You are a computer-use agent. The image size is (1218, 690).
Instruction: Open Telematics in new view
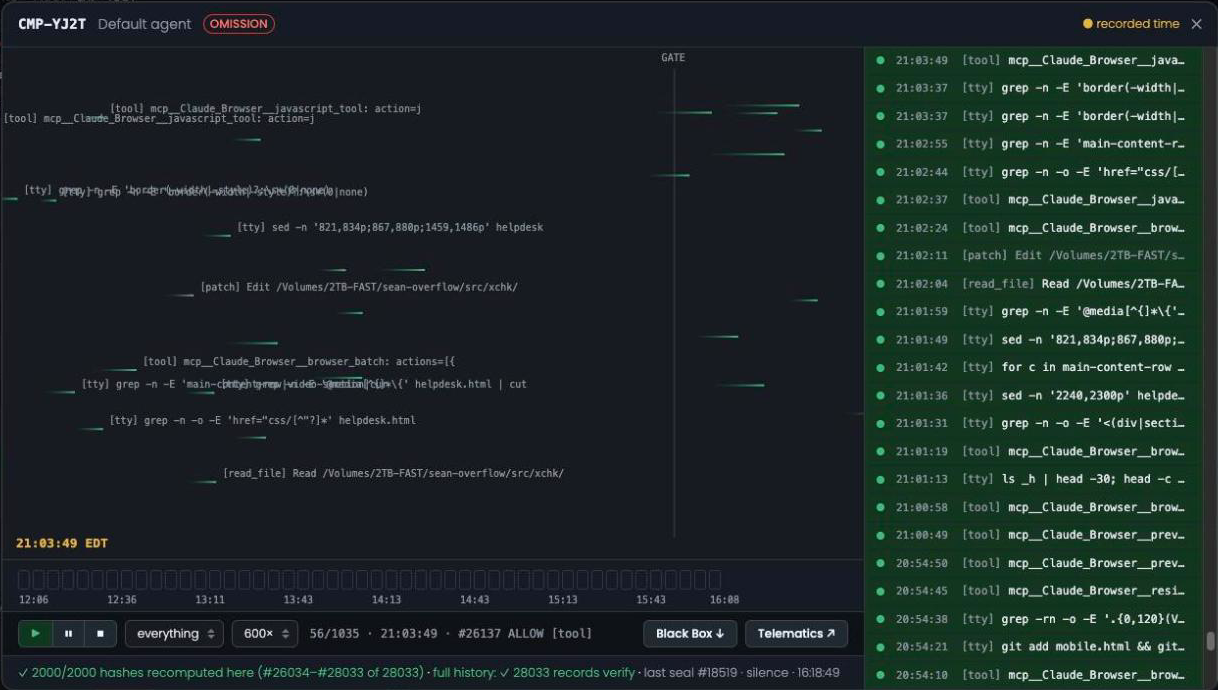click(x=796, y=633)
